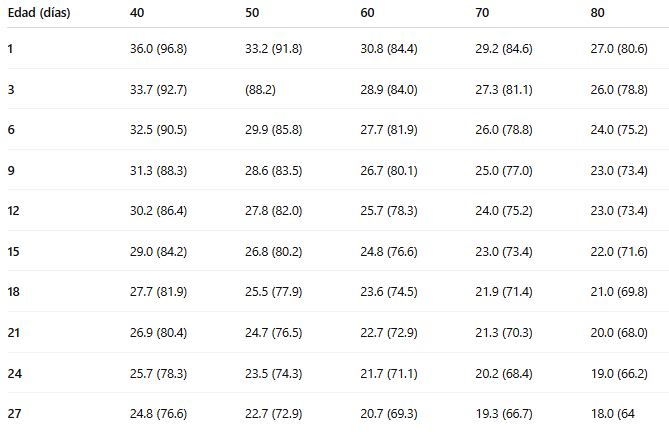
Task: Select the "40" column header
Action: click(137, 15)
